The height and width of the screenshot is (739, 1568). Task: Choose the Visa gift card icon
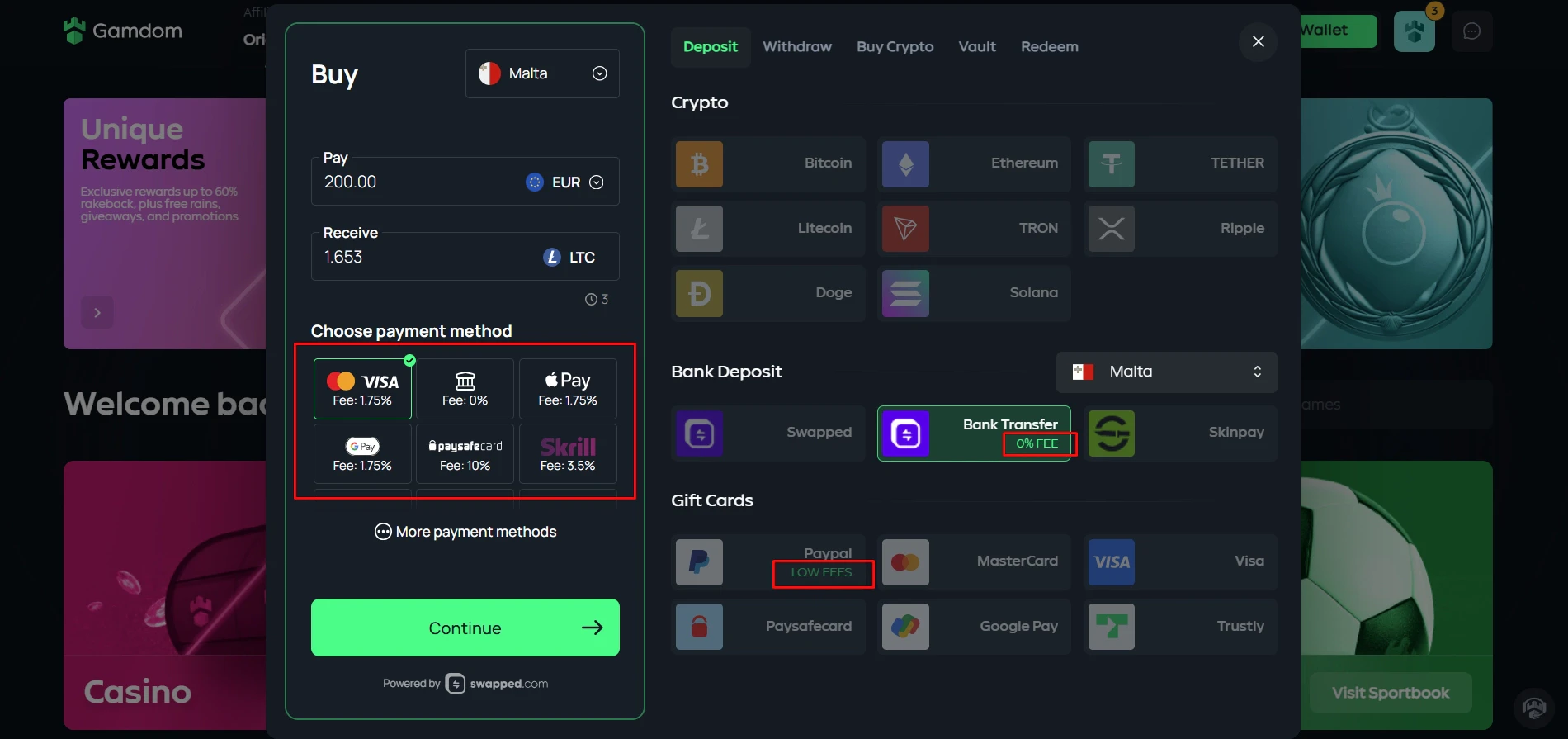[x=1112, y=562]
